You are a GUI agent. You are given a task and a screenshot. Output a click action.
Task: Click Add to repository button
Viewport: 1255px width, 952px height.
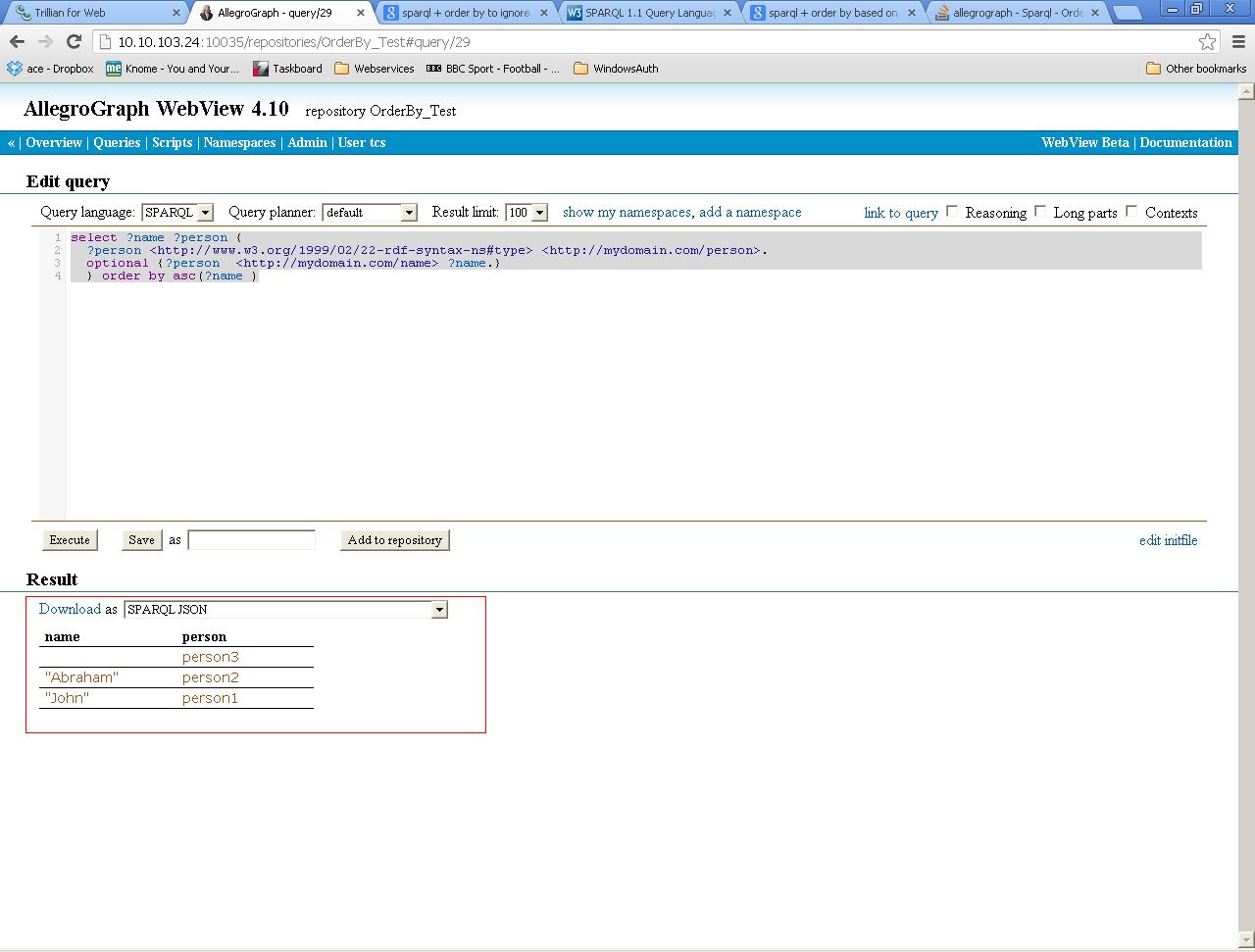pyautogui.click(x=395, y=540)
